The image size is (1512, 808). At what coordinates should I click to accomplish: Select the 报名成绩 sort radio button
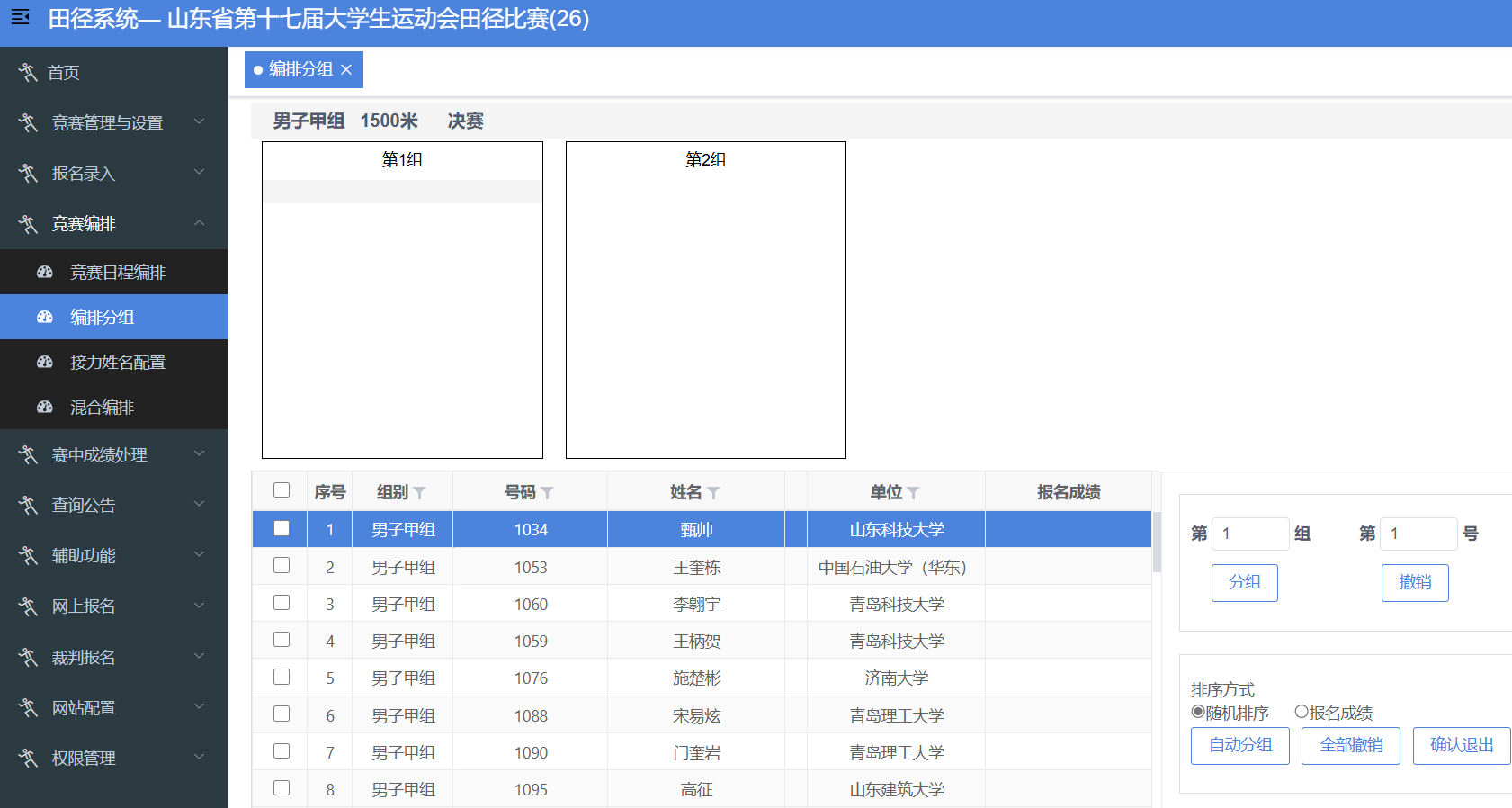[1301, 712]
